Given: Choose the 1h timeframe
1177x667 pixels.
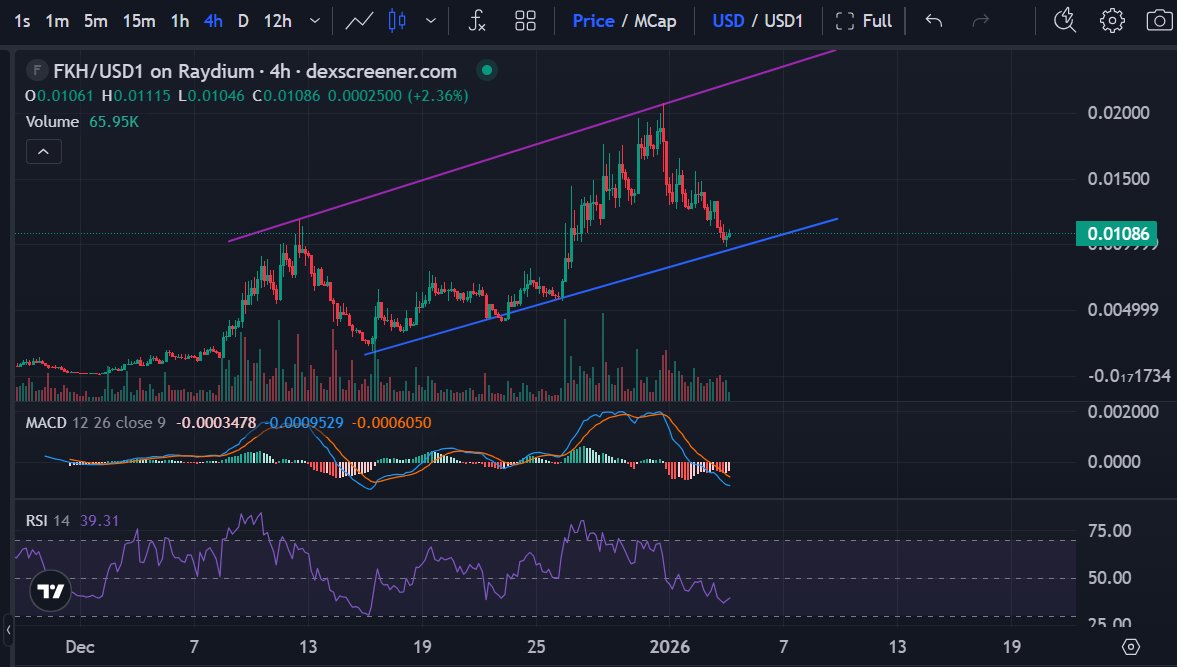Looking at the screenshot, I should pos(180,21).
